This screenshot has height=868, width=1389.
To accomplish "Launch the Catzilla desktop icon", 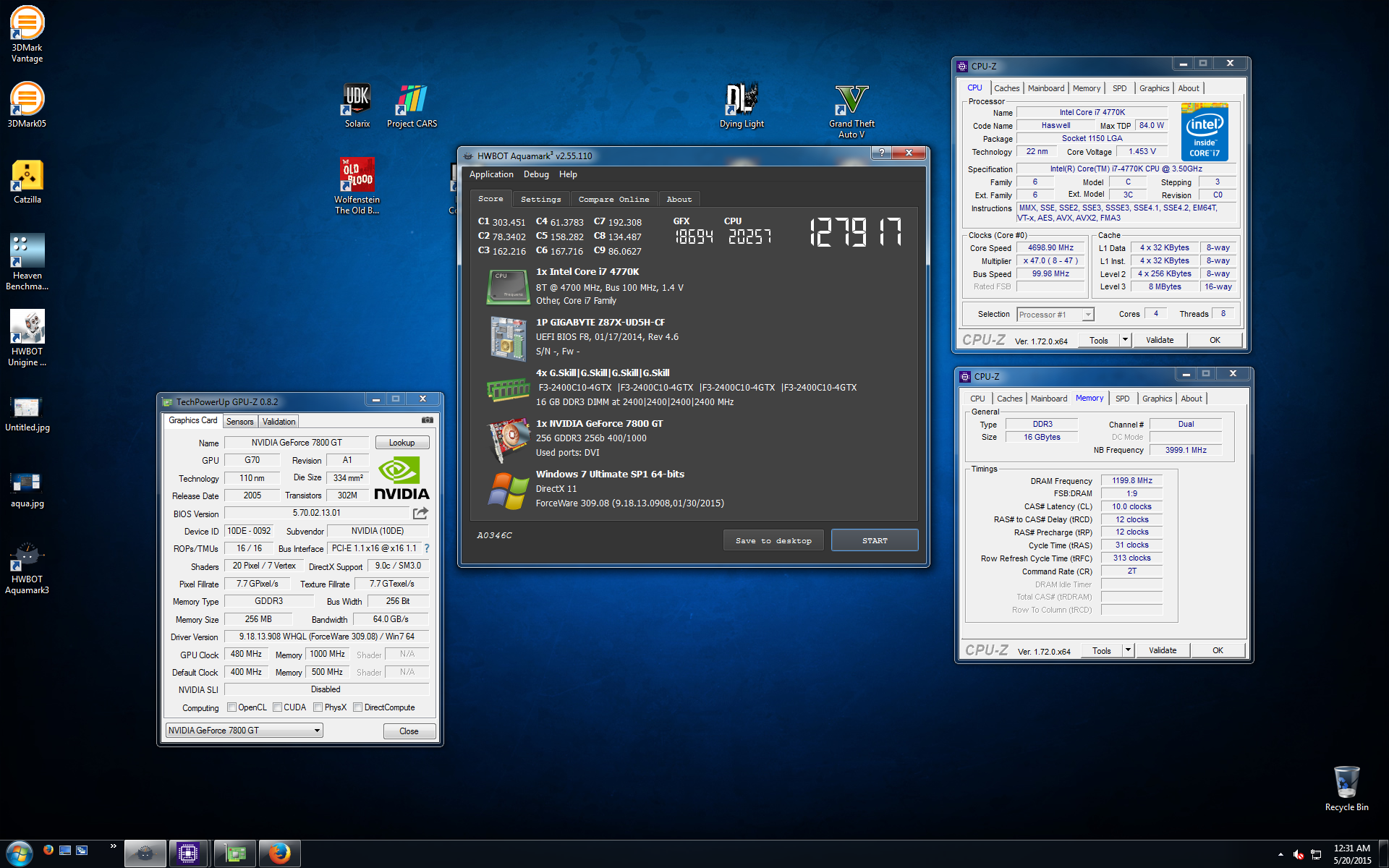I will (x=27, y=182).
